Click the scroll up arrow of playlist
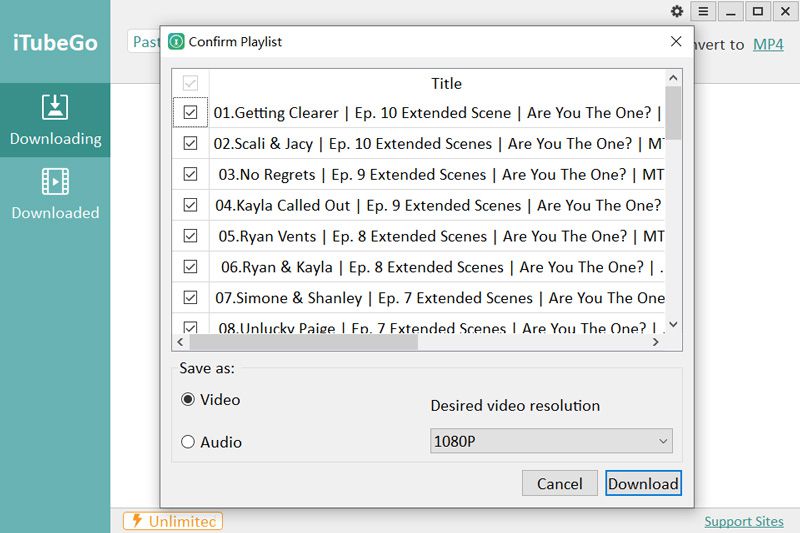The height and width of the screenshot is (533, 800). coord(673,78)
